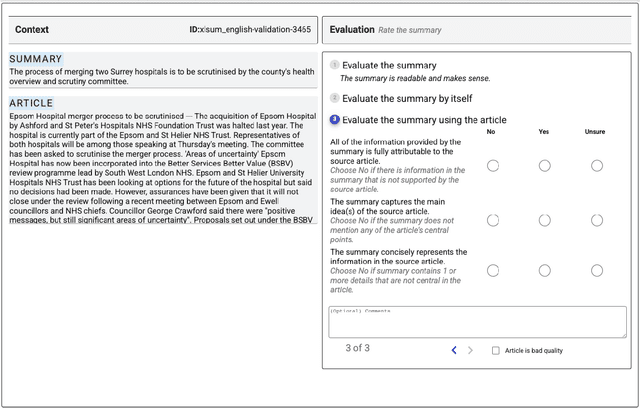Click the SUMMARY heading label

pos(36,60)
